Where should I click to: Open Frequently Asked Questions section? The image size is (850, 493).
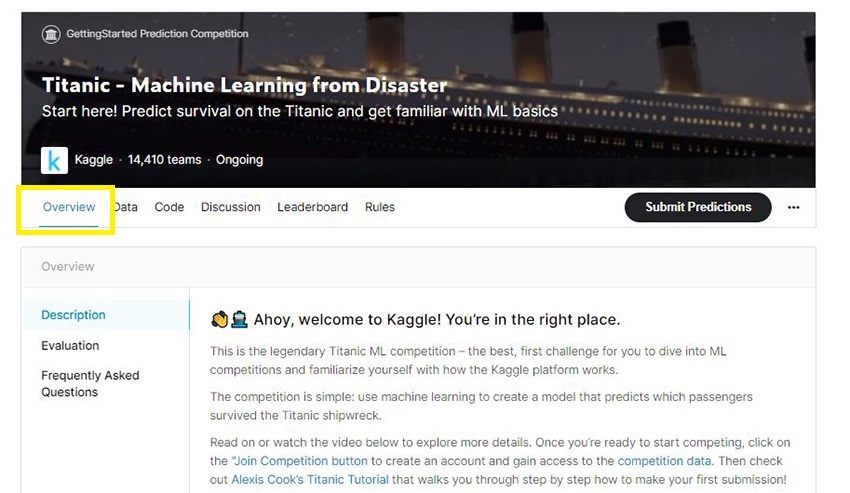pos(91,383)
